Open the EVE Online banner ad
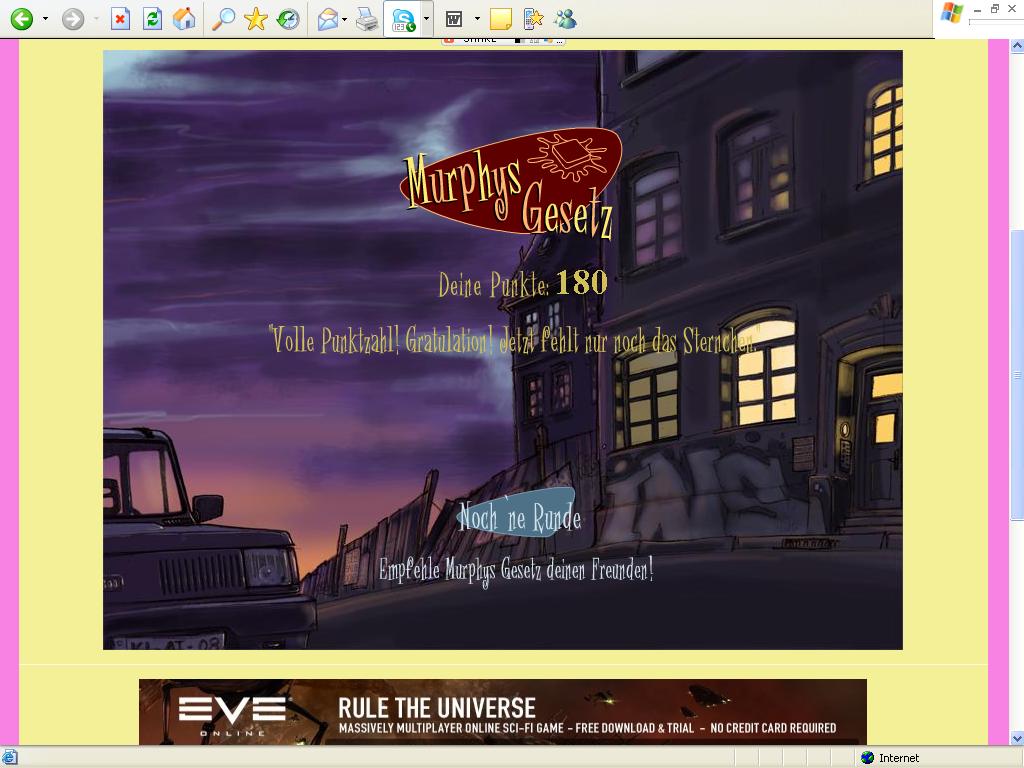 [x=503, y=712]
